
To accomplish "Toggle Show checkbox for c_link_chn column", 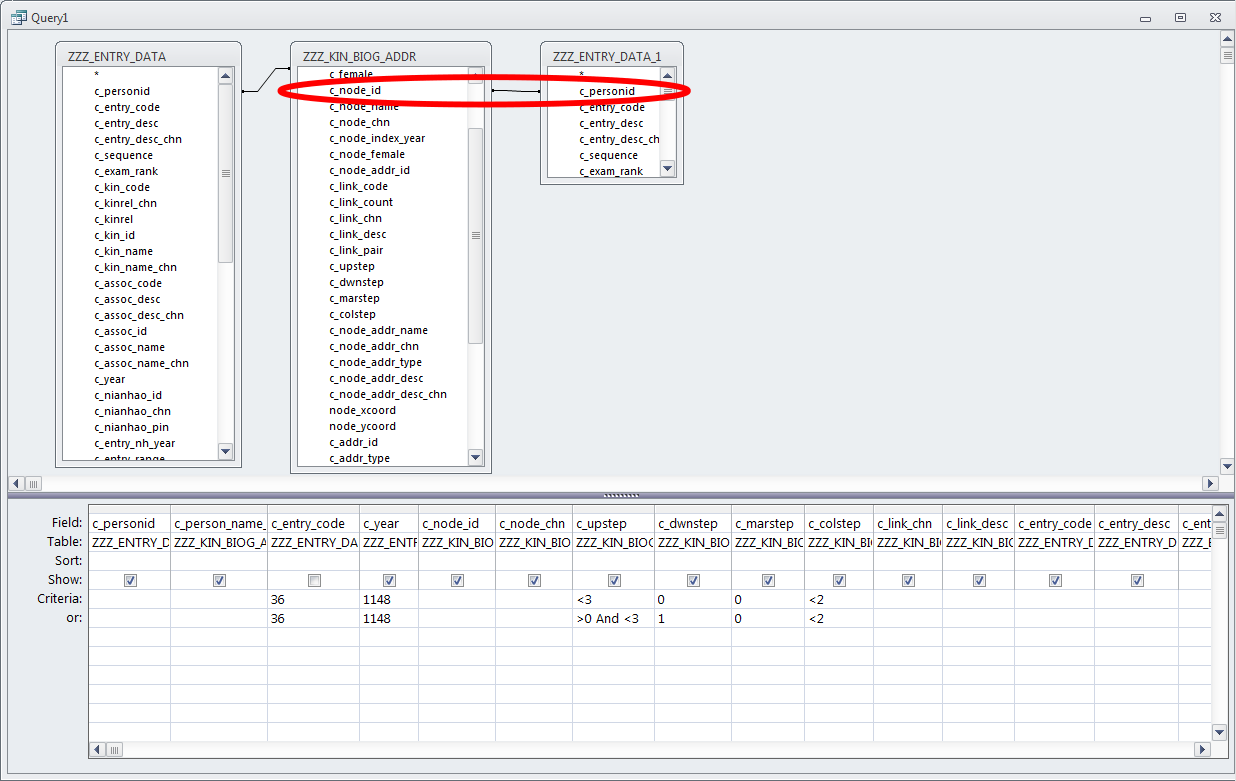I will tap(908, 580).
